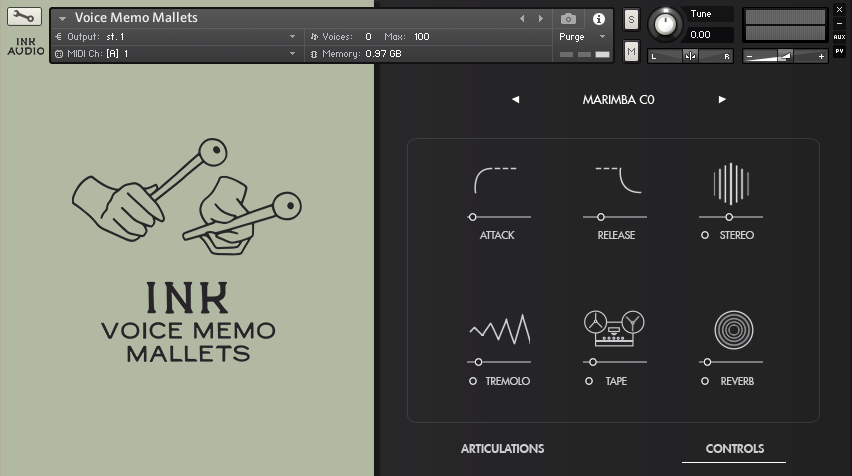
Task: Click the stereo width icon
Action: 731,183
